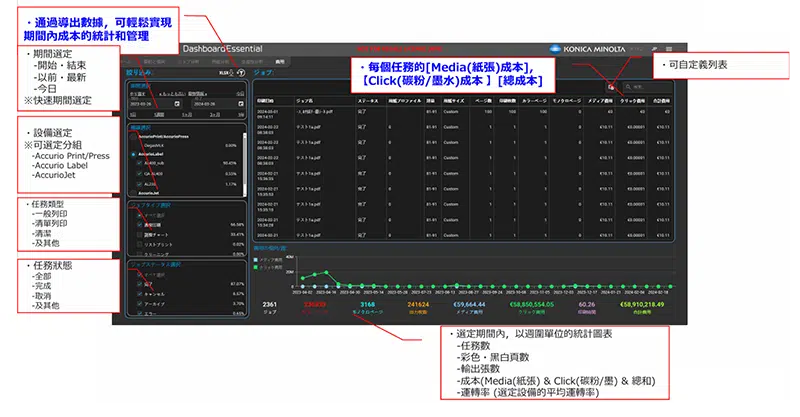Open the ジョブ分析 tab

coord(189,62)
